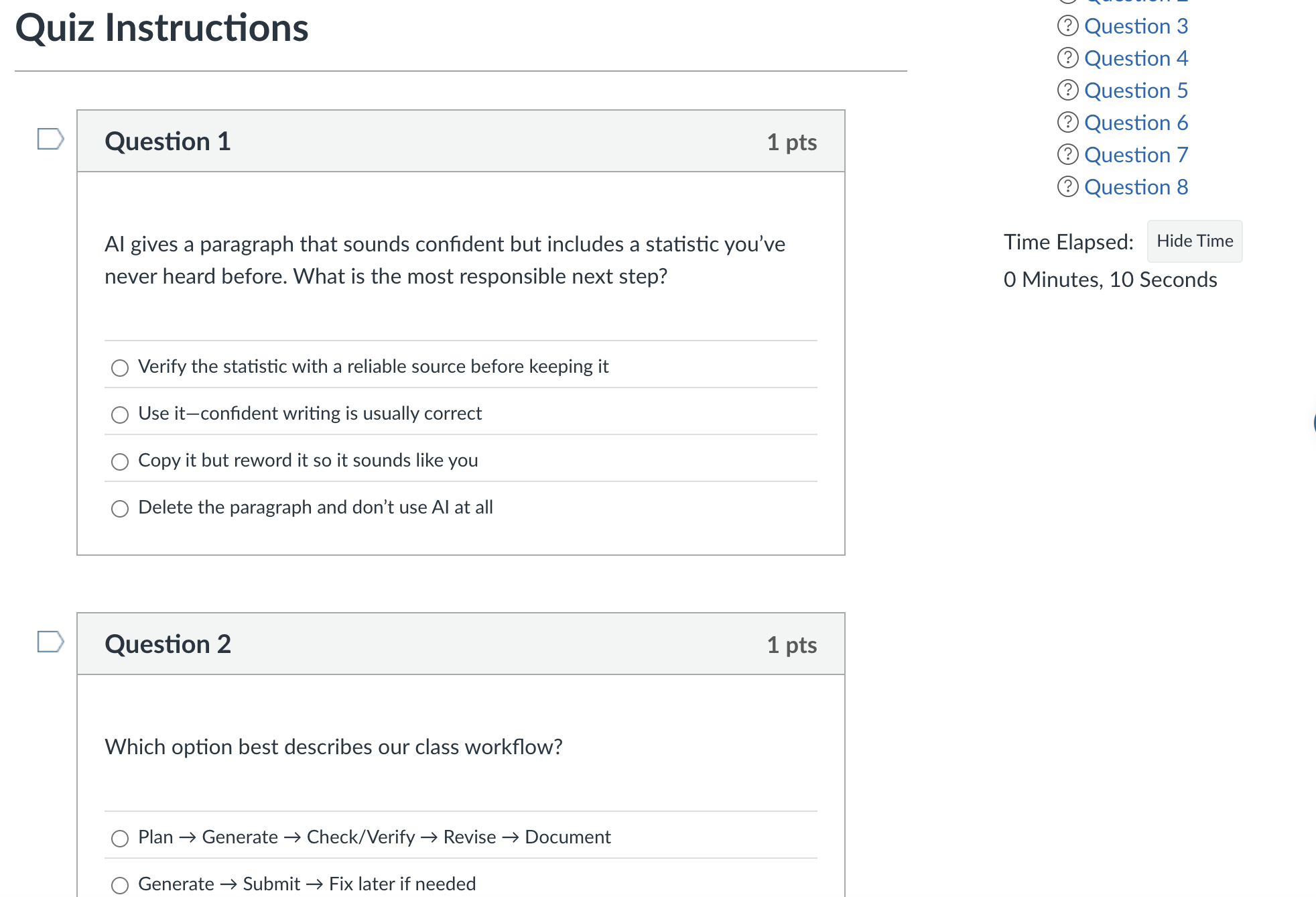Screen dimensions: 1316x897
Task: Select answer 'Delete the paragraph and don't use AI'
Action: pyautogui.click(x=119, y=508)
